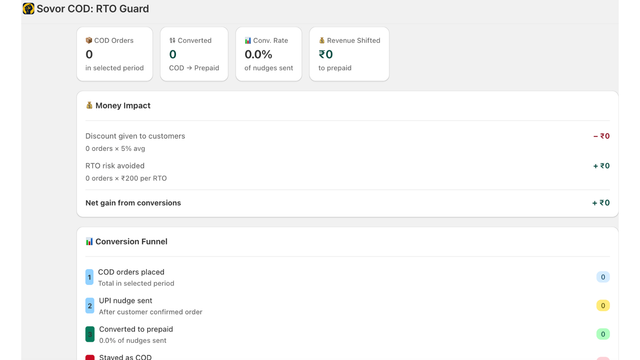Viewport: 640px width, 360px height.
Task: Click the Conversion Funnel heading
Action: click(x=131, y=242)
